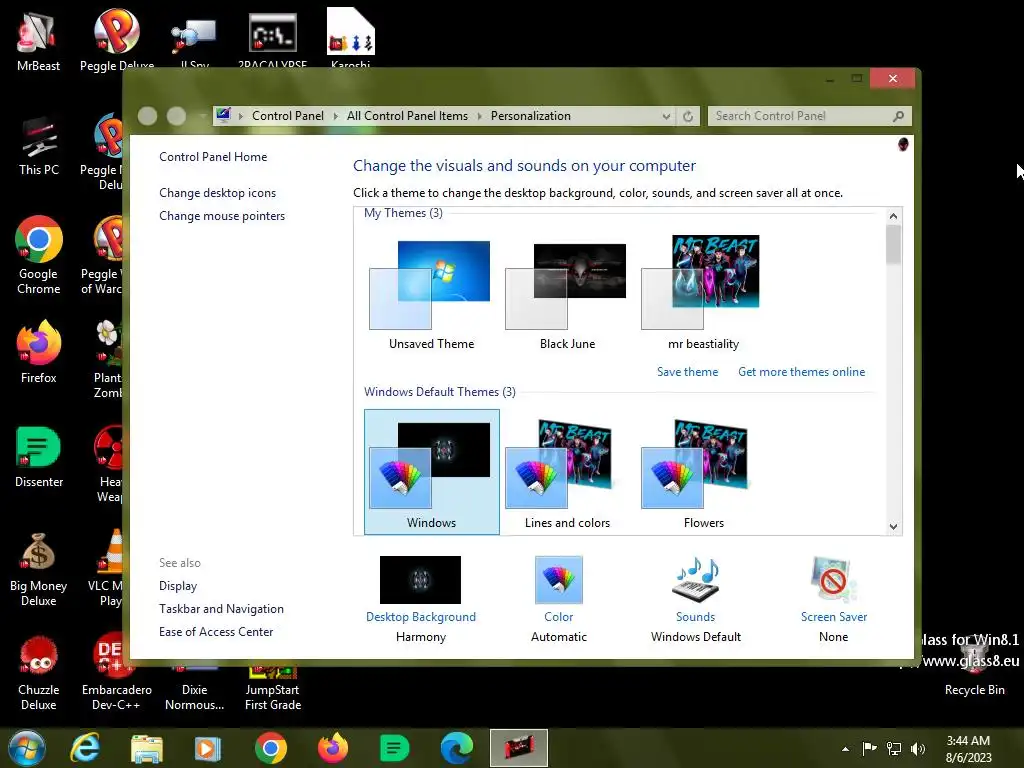Show hidden tray icons arrow
The width and height of the screenshot is (1024, 768).
click(846, 749)
